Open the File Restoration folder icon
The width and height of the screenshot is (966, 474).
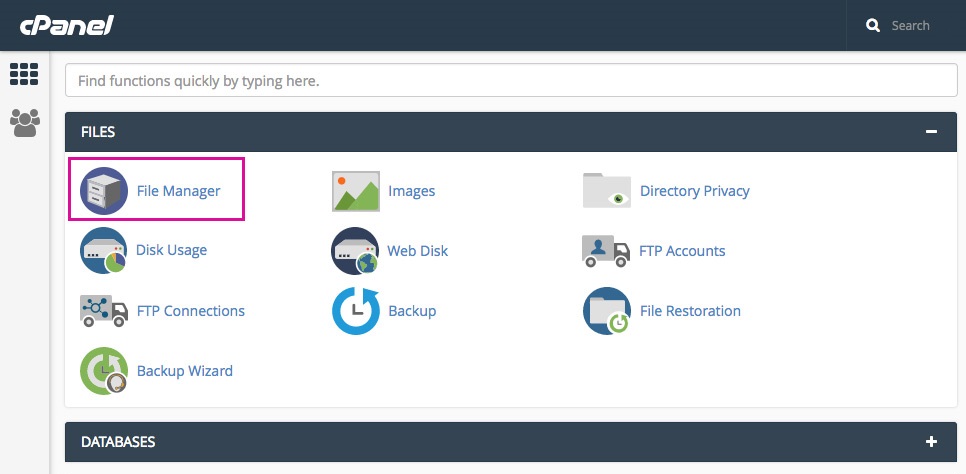click(x=607, y=311)
